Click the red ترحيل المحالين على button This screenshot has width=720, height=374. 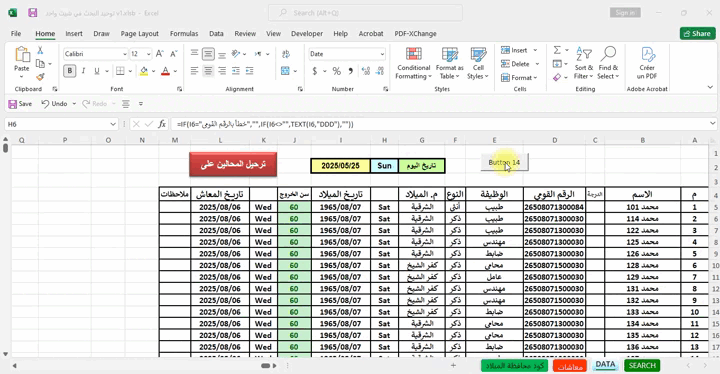click(233, 164)
